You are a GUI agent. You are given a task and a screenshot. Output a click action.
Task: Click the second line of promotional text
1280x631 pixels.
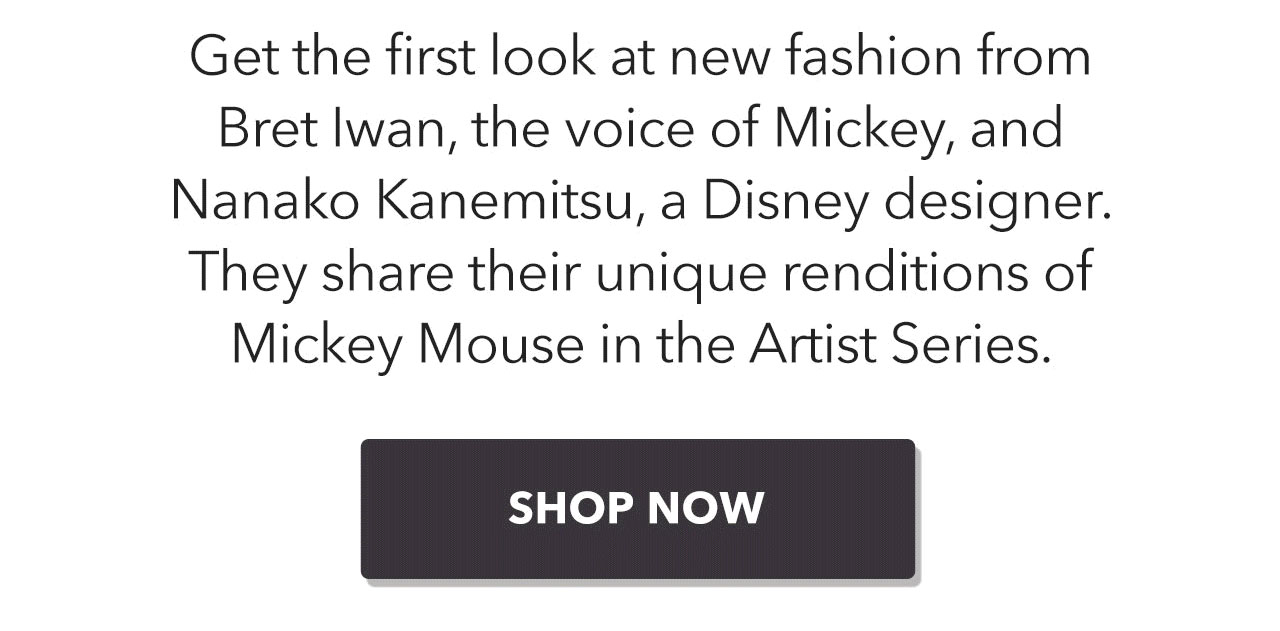coord(640,127)
